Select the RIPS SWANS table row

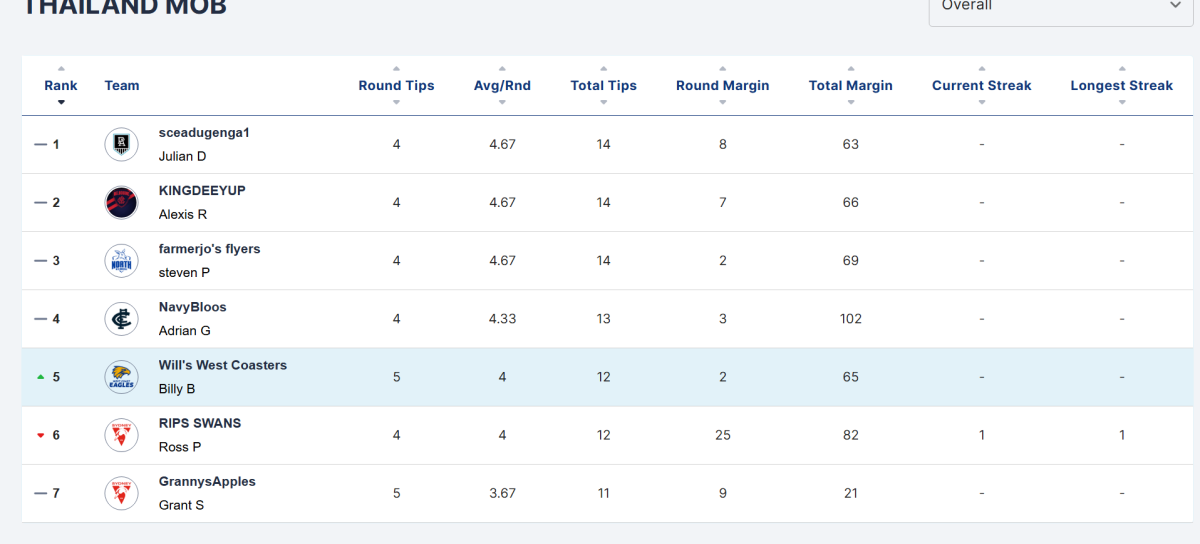[x=600, y=435]
